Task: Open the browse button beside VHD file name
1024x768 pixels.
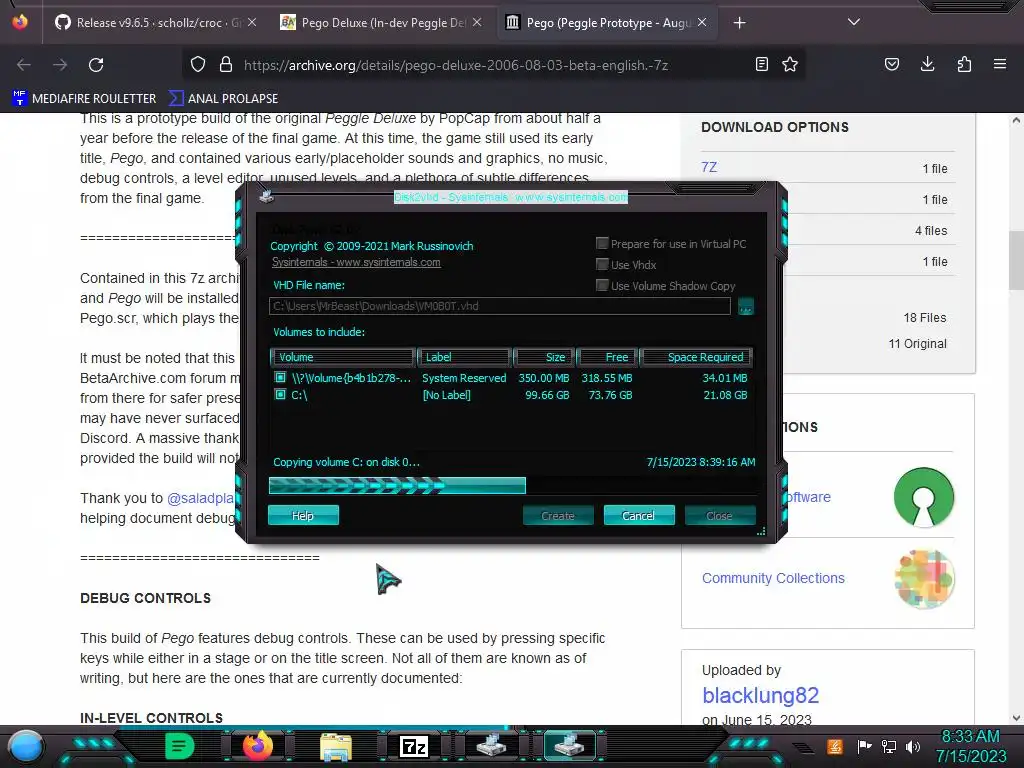Action: pyautogui.click(x=746, y=306)
